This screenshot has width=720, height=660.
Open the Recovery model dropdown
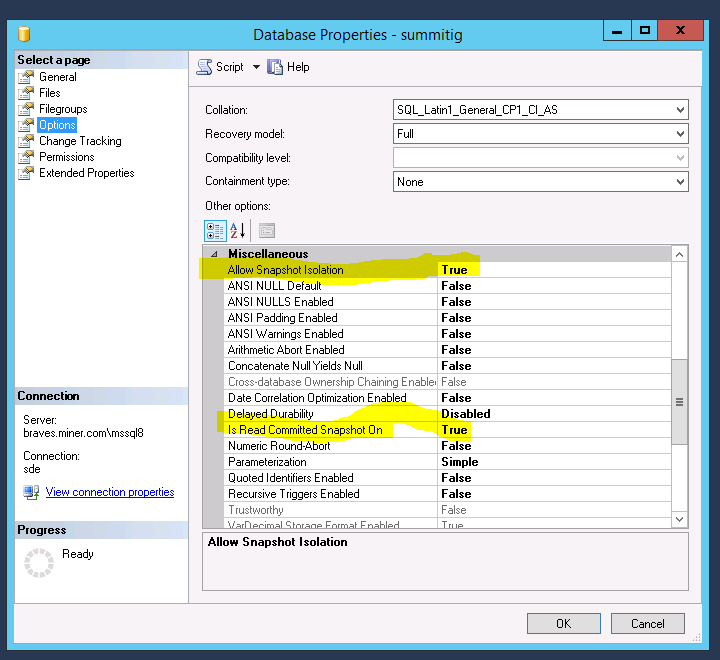click(x=680, y=134)
